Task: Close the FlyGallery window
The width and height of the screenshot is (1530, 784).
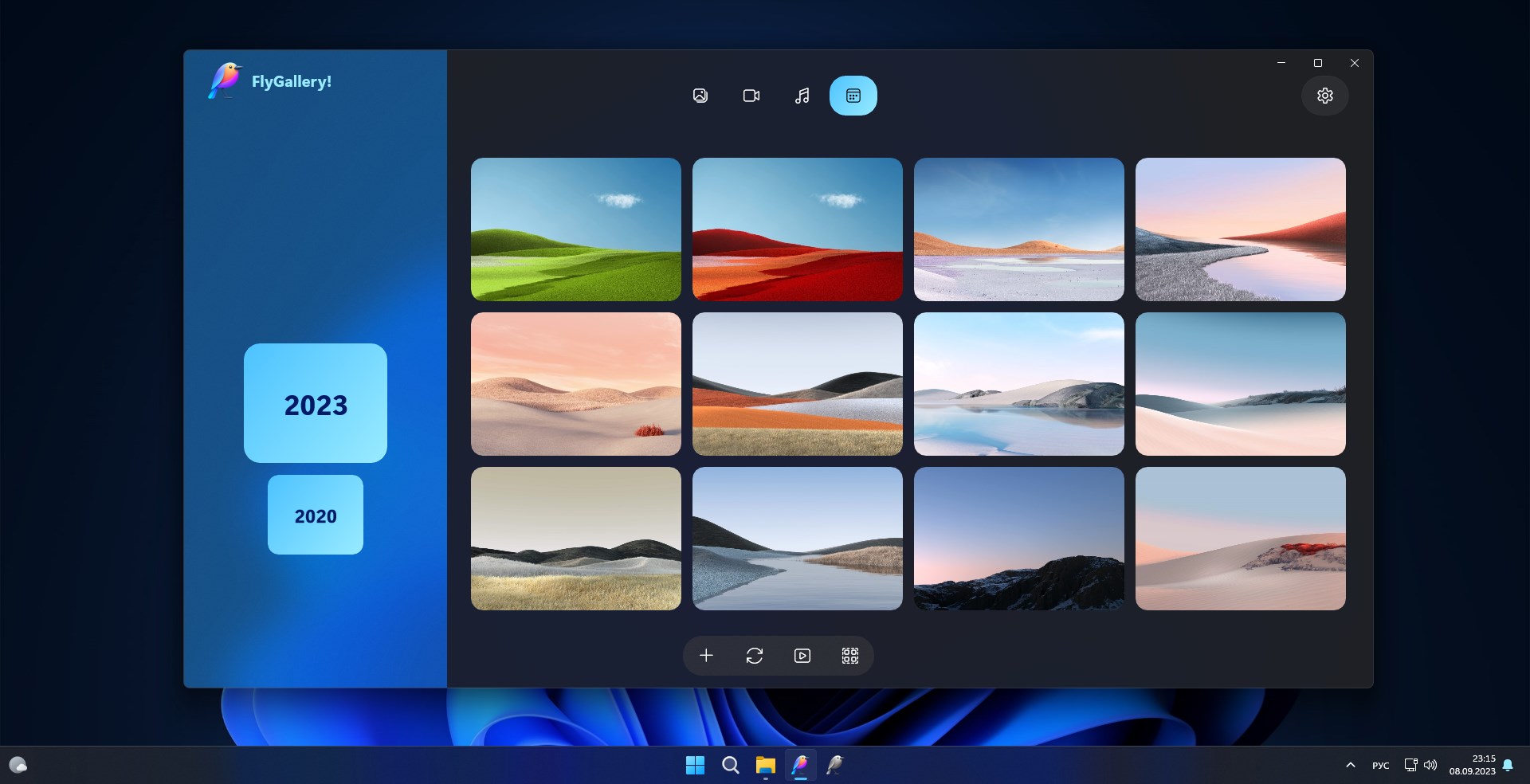Action: pyautogui.click(x=1355, y=63)
